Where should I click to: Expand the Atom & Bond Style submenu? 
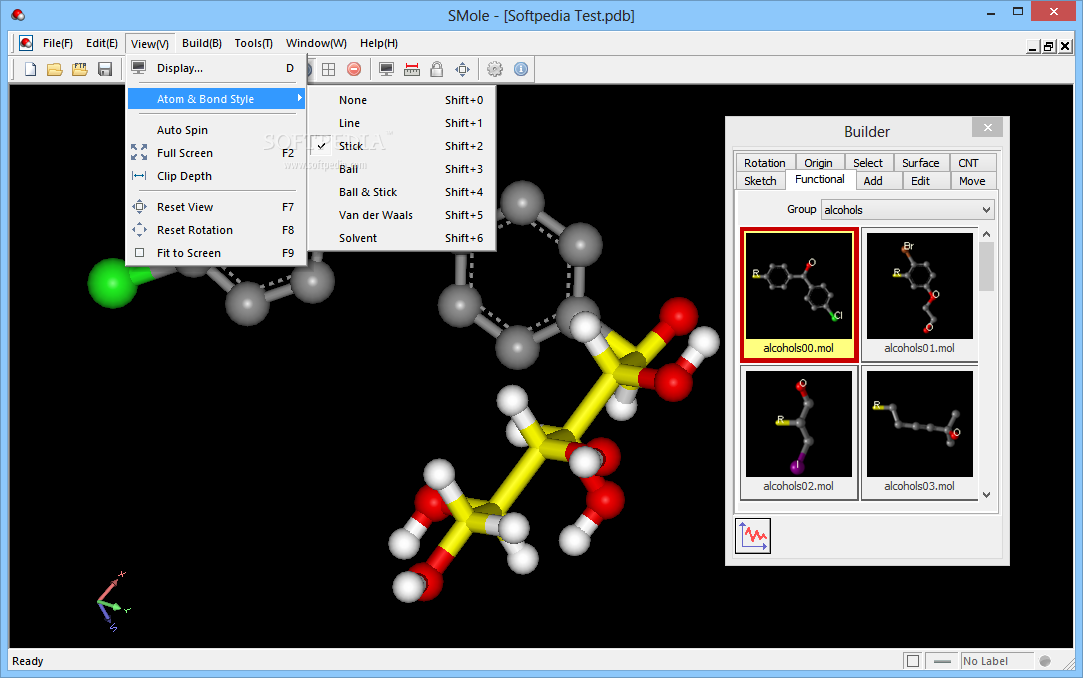click(216, 99)
